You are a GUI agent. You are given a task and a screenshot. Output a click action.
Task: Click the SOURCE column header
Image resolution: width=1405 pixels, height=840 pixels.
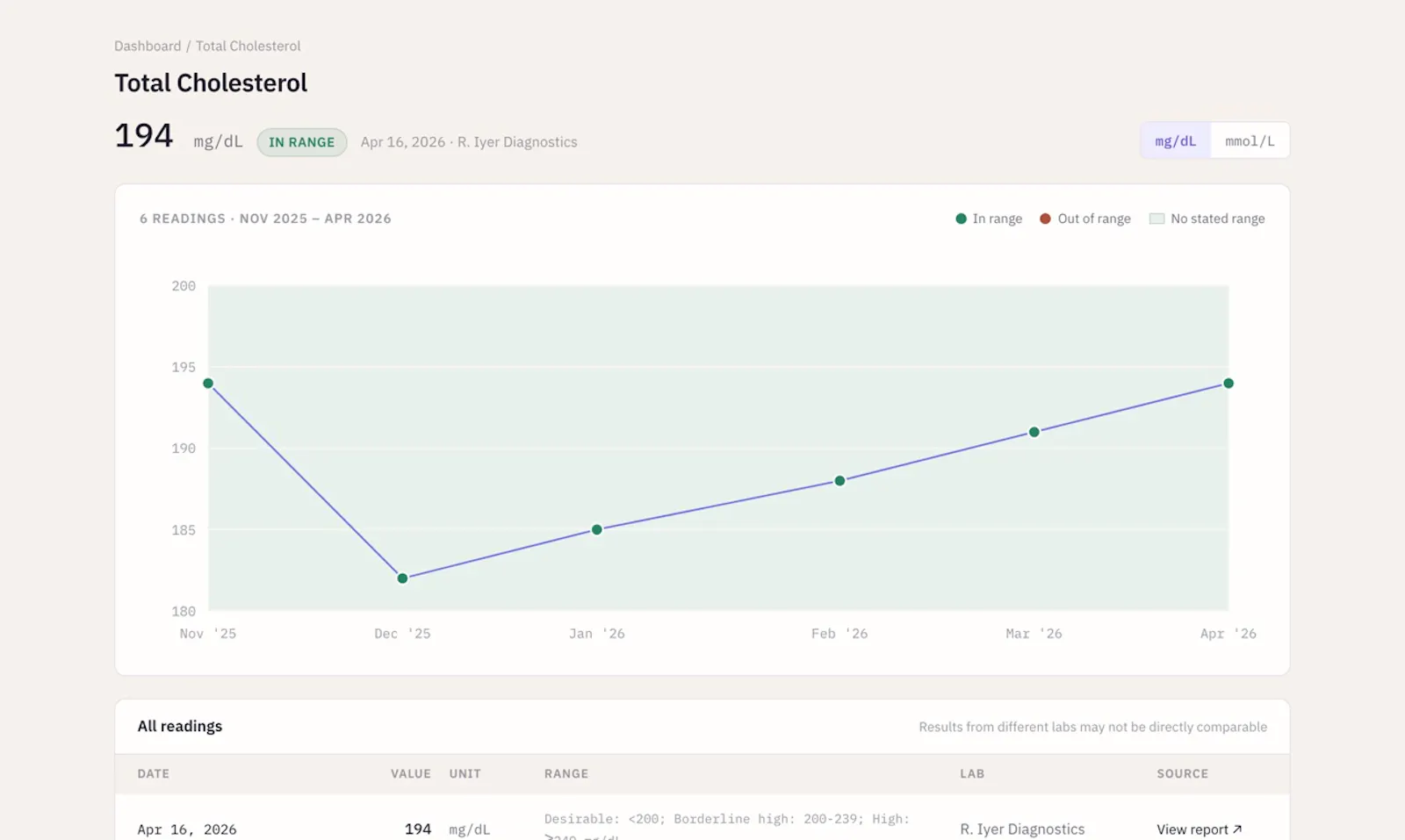(x=1183, y=773)
